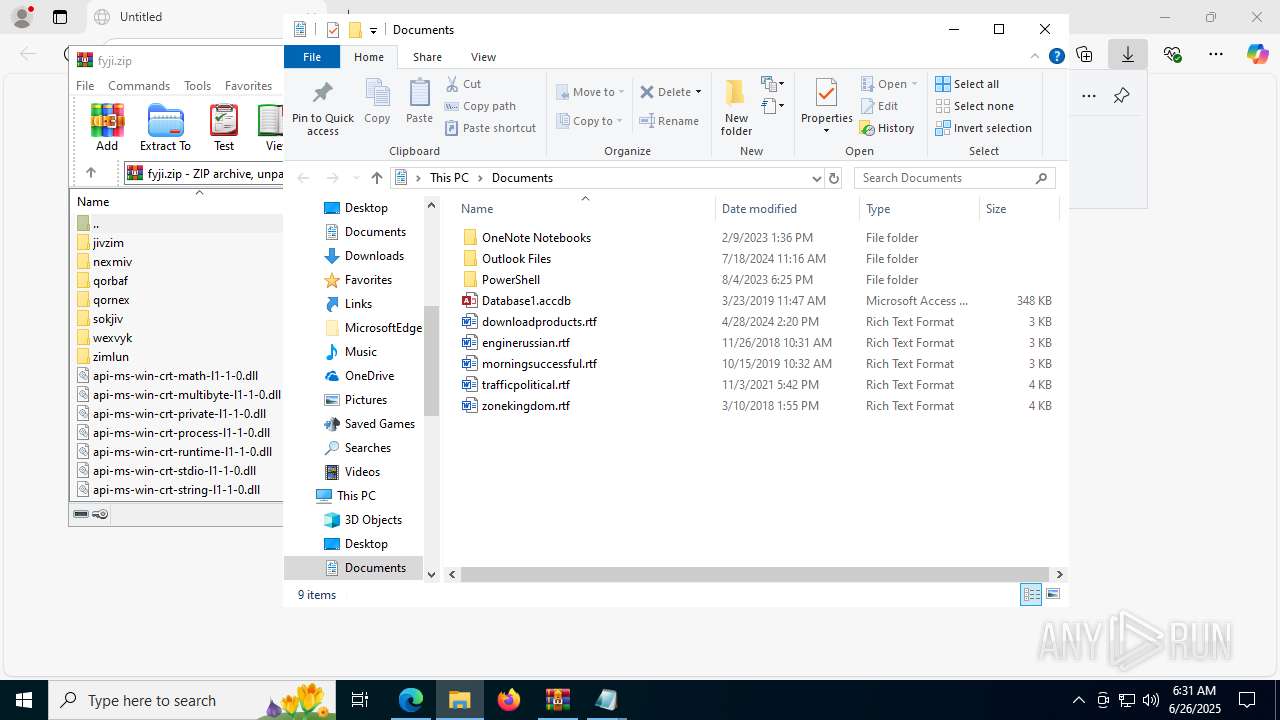
Task: Open Easy access dropdown in New group
Action: click(x=772, y=106)
